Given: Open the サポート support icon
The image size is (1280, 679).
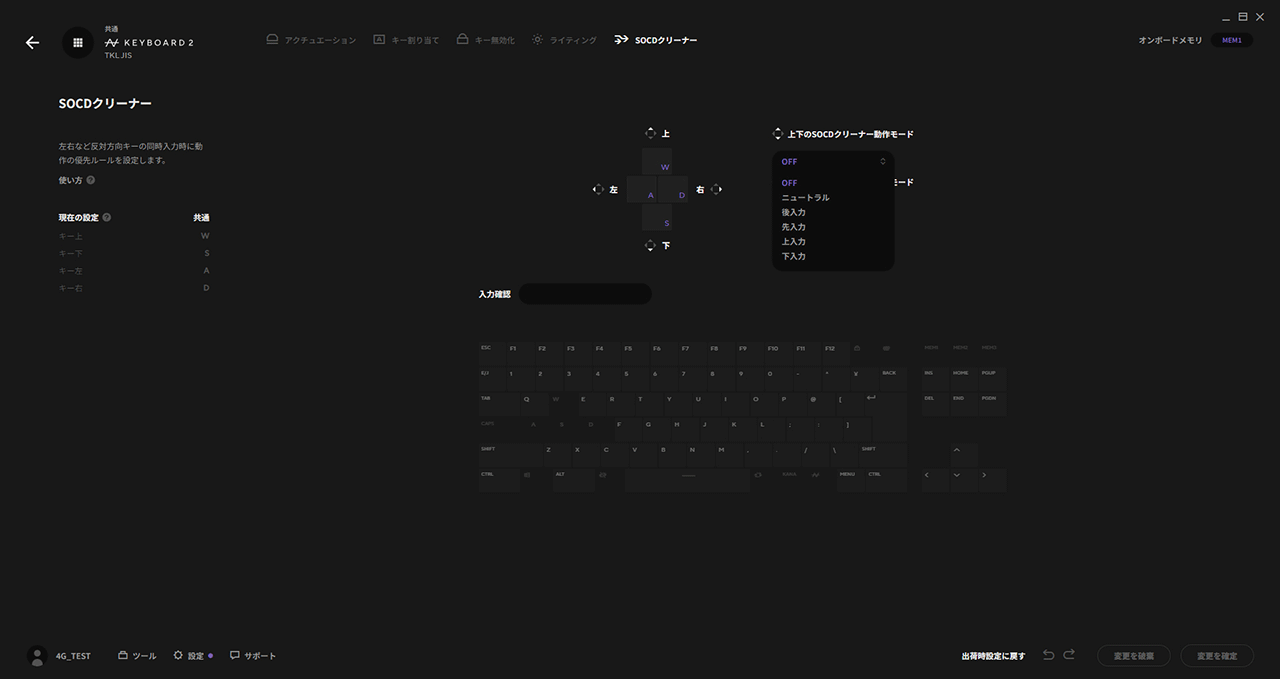Looking at the screenshot, I should click(234, 655).
